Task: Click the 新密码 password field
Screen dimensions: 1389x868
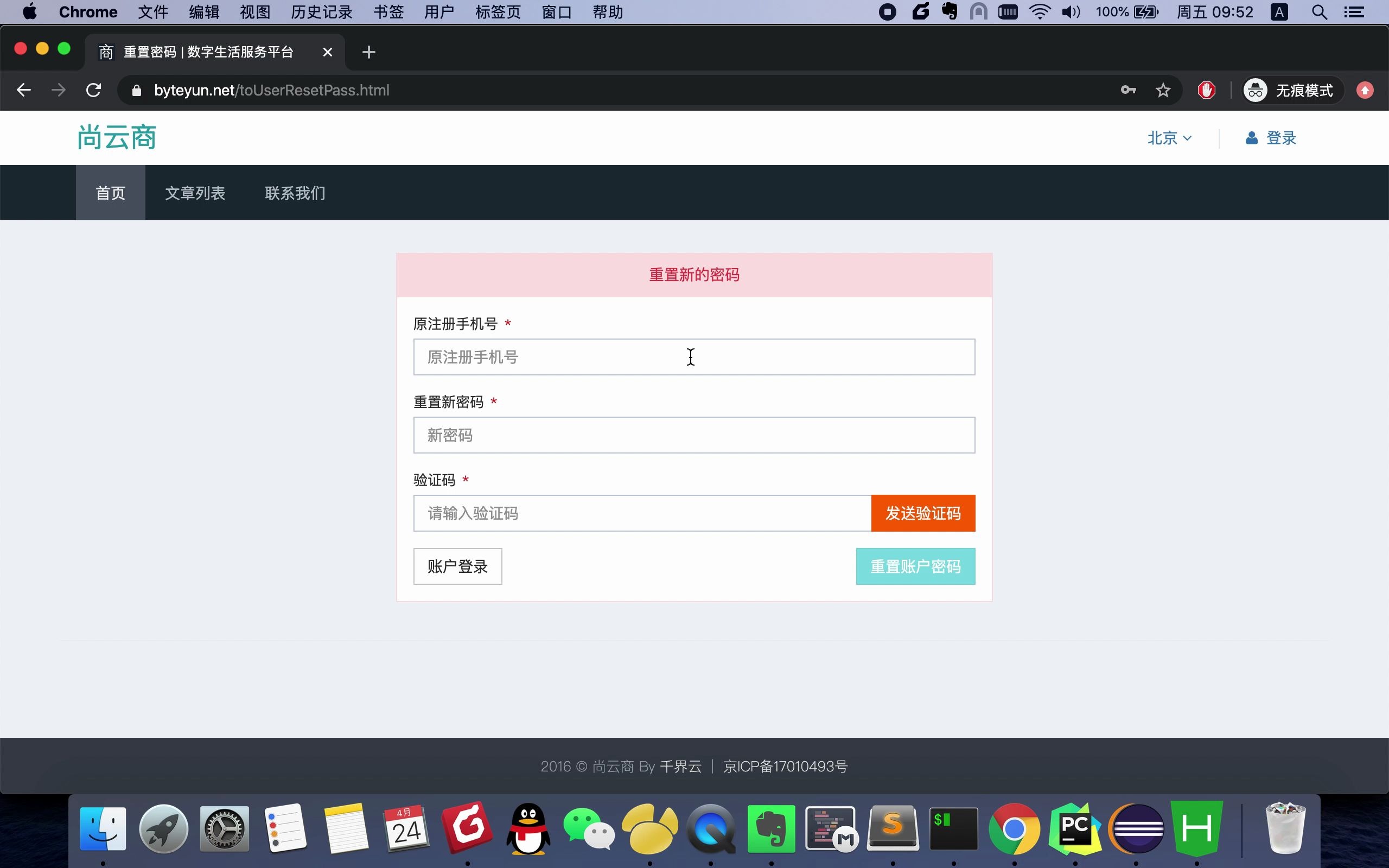Action: (693, 435)
